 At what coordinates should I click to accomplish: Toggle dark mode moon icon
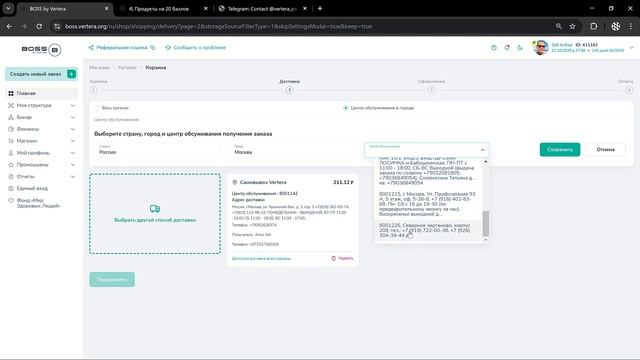click(x=520, y=48)
